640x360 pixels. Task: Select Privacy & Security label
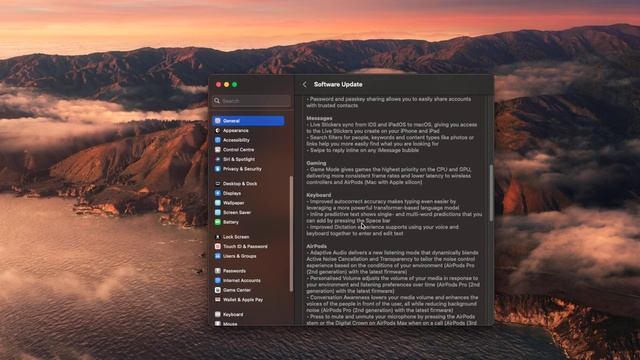point(242,169)
